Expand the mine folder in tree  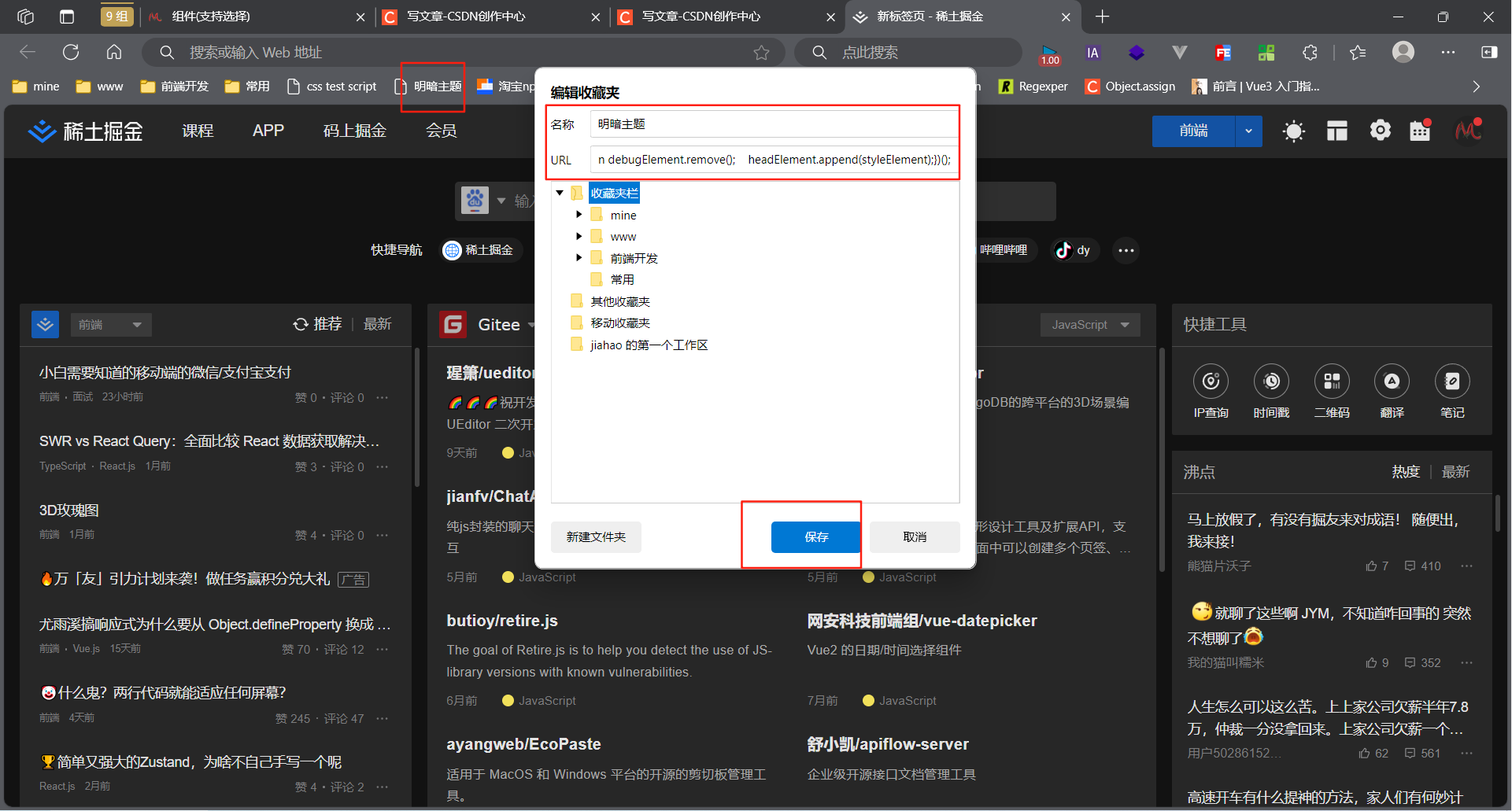(579, 214)
